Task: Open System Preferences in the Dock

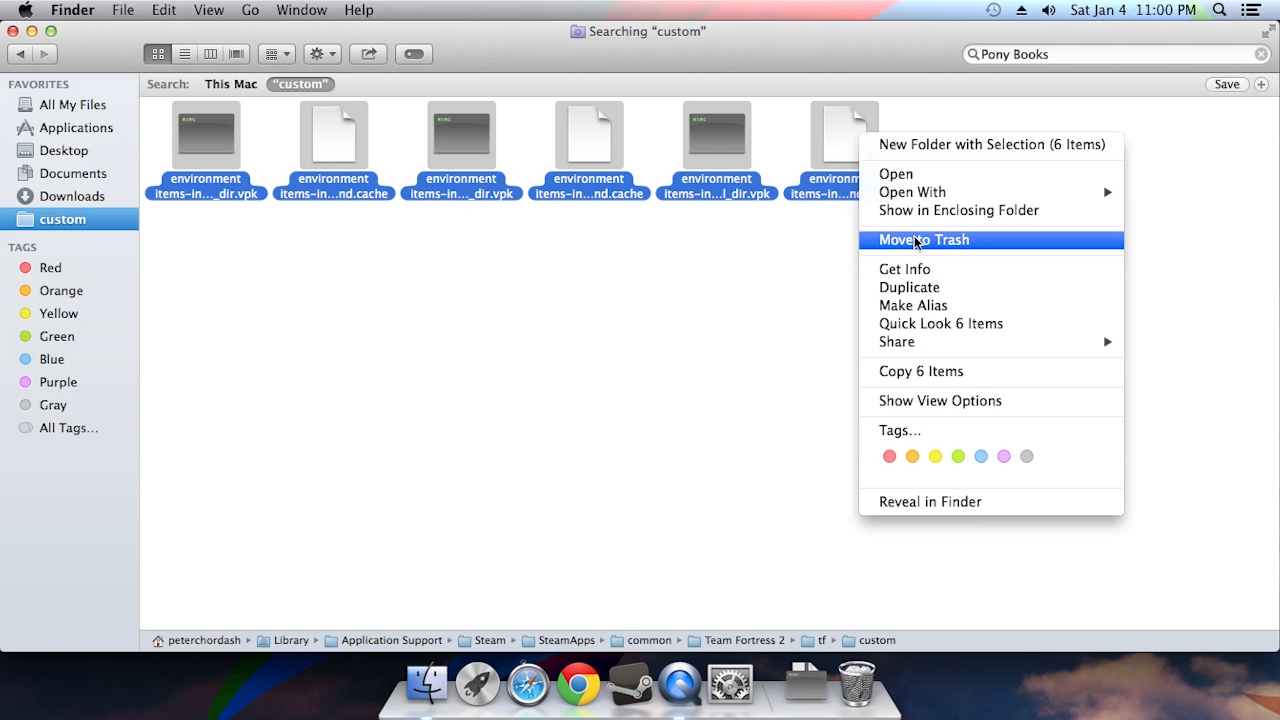Action: click(730, 685)
